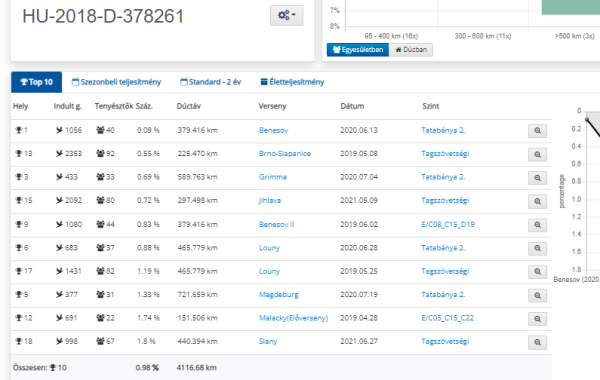The image size is (600, 380).
Task: Click the Dúctáv column header
Action: [189, 106]
